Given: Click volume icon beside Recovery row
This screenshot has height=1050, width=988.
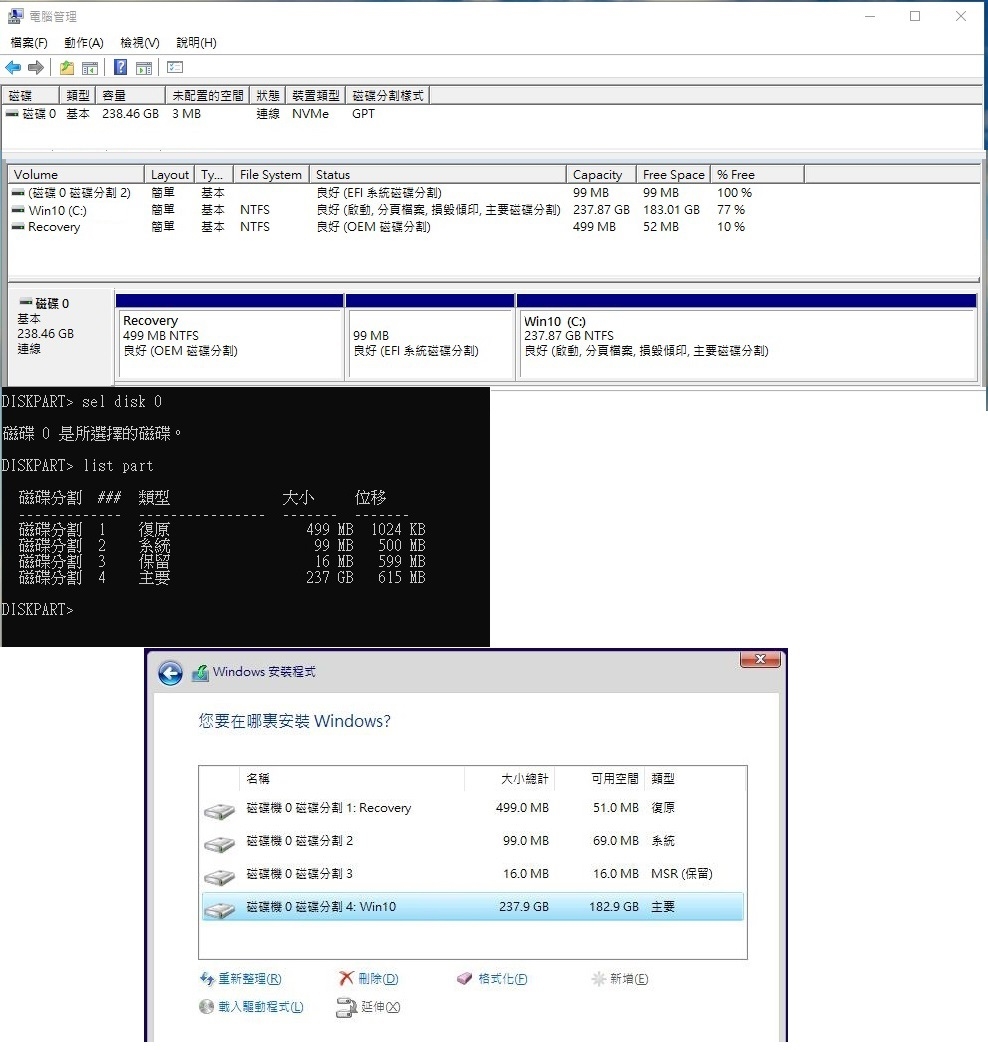Looking at the screenshot, I should pyautogui.click(x=18, y=227).
